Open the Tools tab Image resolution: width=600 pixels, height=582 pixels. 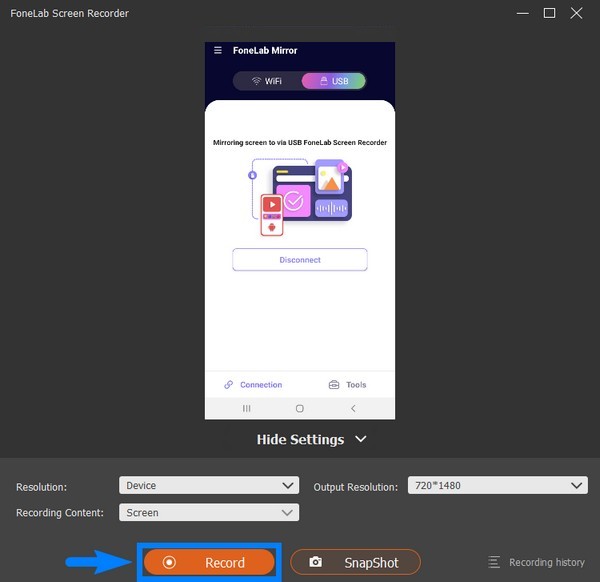click(x=347, y=385)
